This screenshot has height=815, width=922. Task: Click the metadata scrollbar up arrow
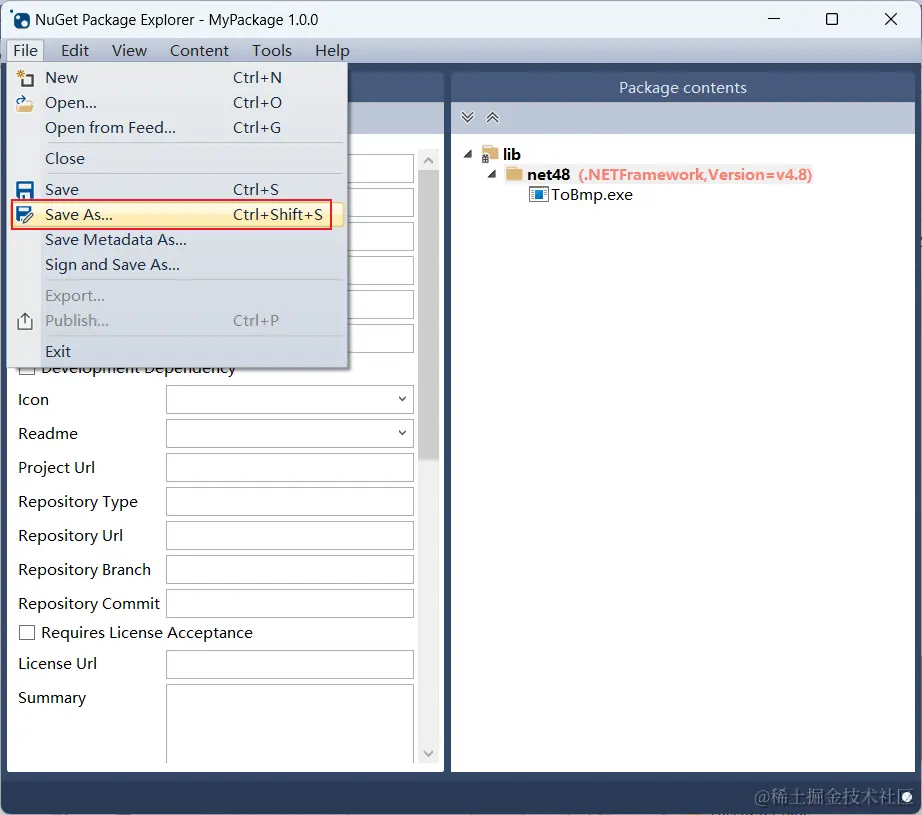[x=429, y=161]
